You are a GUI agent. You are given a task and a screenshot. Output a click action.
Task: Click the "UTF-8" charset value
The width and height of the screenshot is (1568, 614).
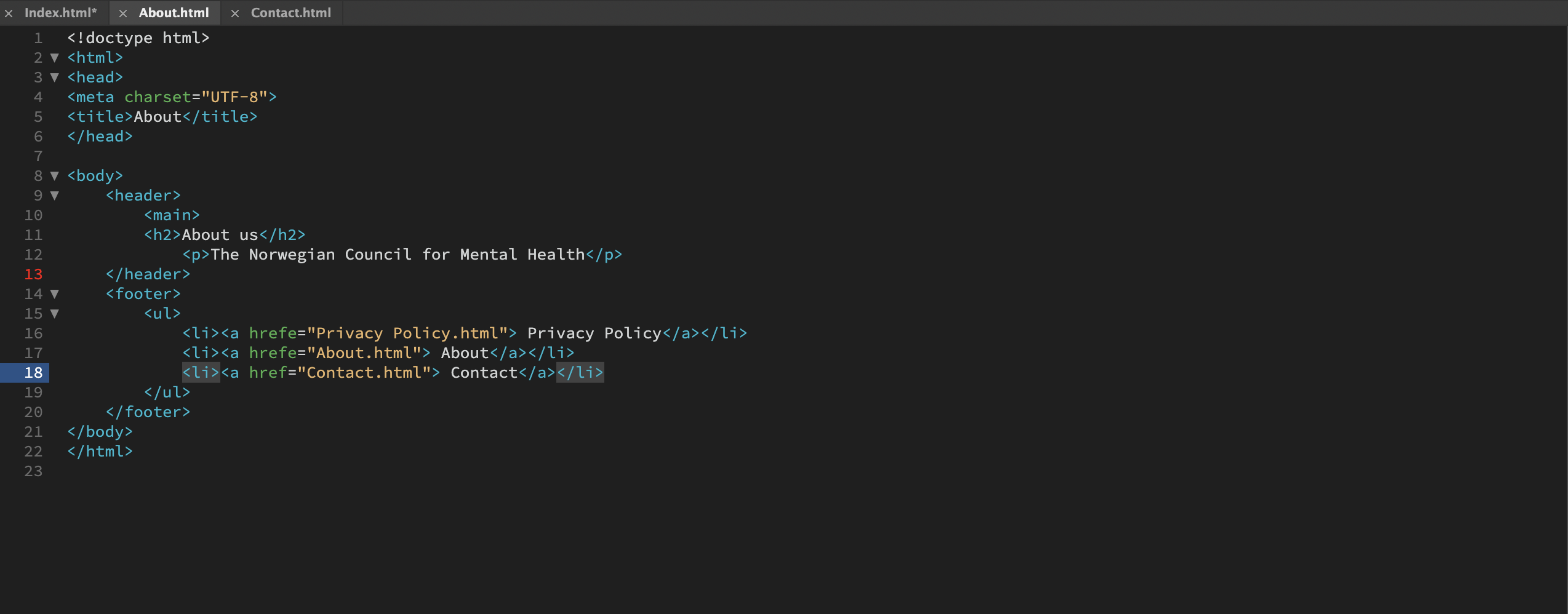234,97
